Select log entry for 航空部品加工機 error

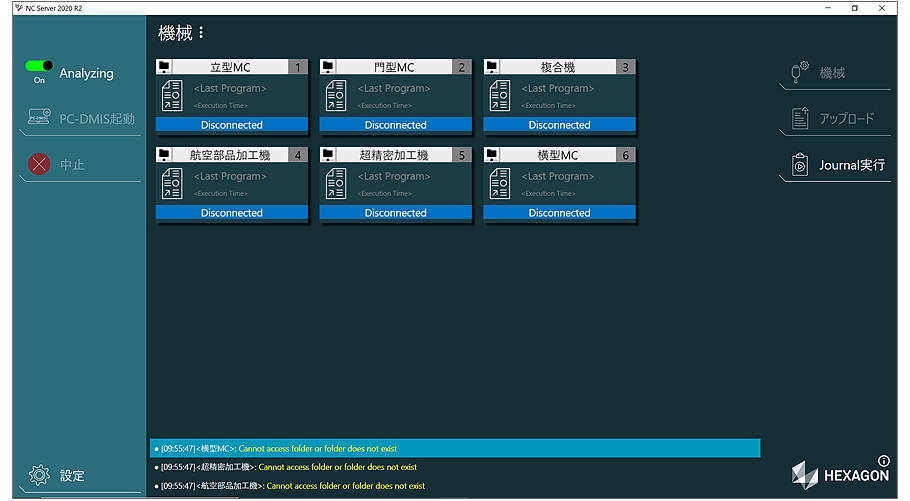(x=455, y=485)
